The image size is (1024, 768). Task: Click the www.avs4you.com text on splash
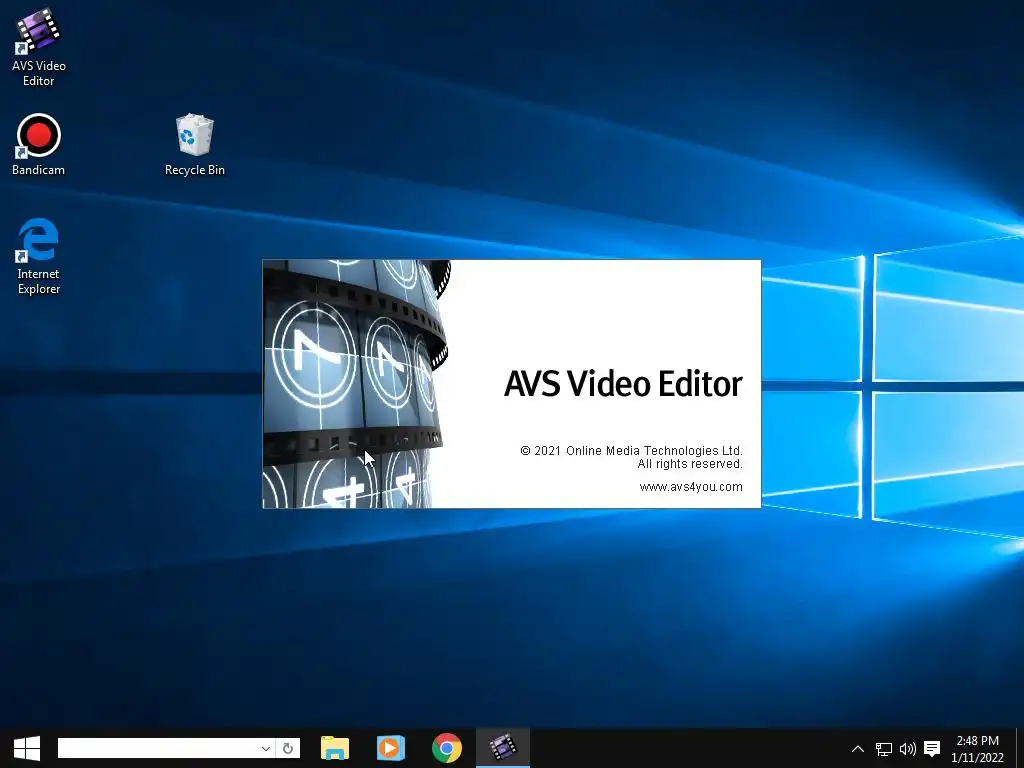tap(691, 487)
